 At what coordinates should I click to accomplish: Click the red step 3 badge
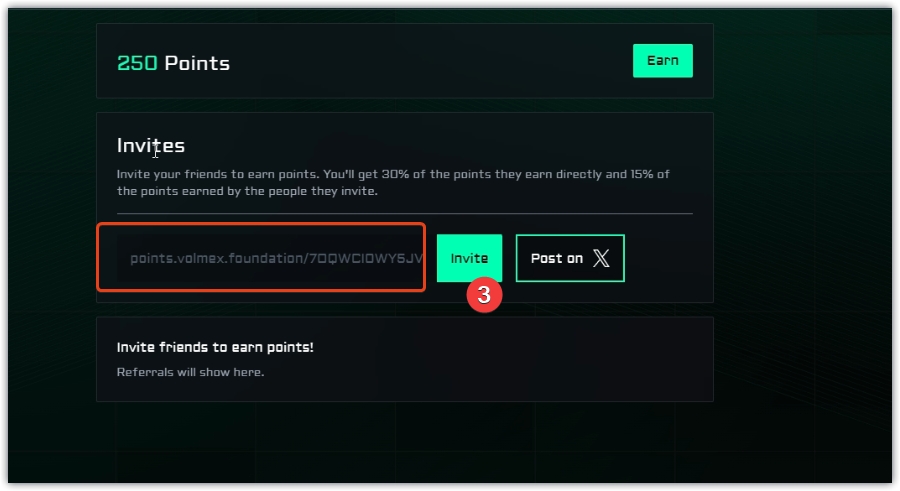point(484,295)
